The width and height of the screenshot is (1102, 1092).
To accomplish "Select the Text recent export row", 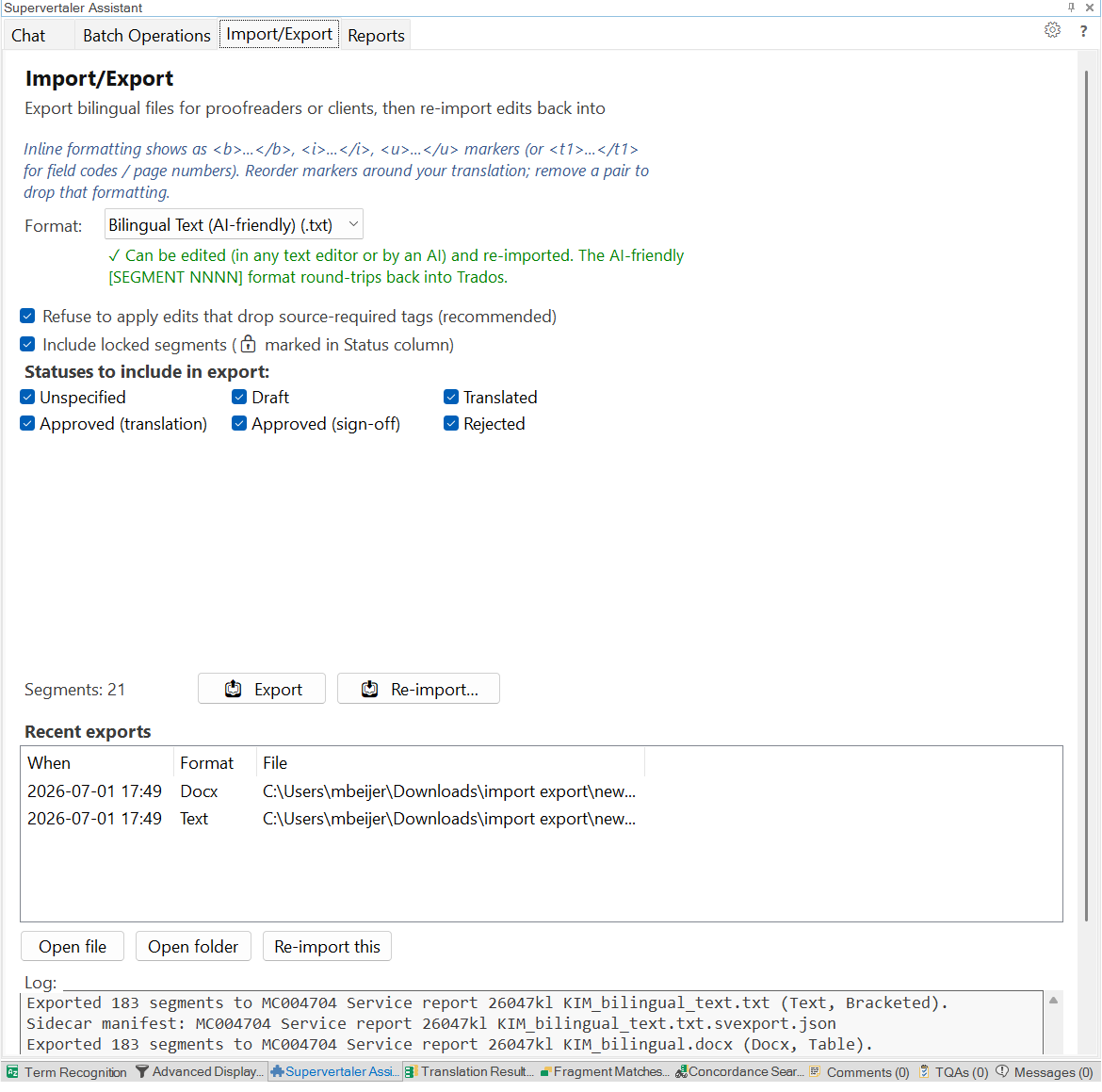I will pyautogui.click(x=542, y=819).
